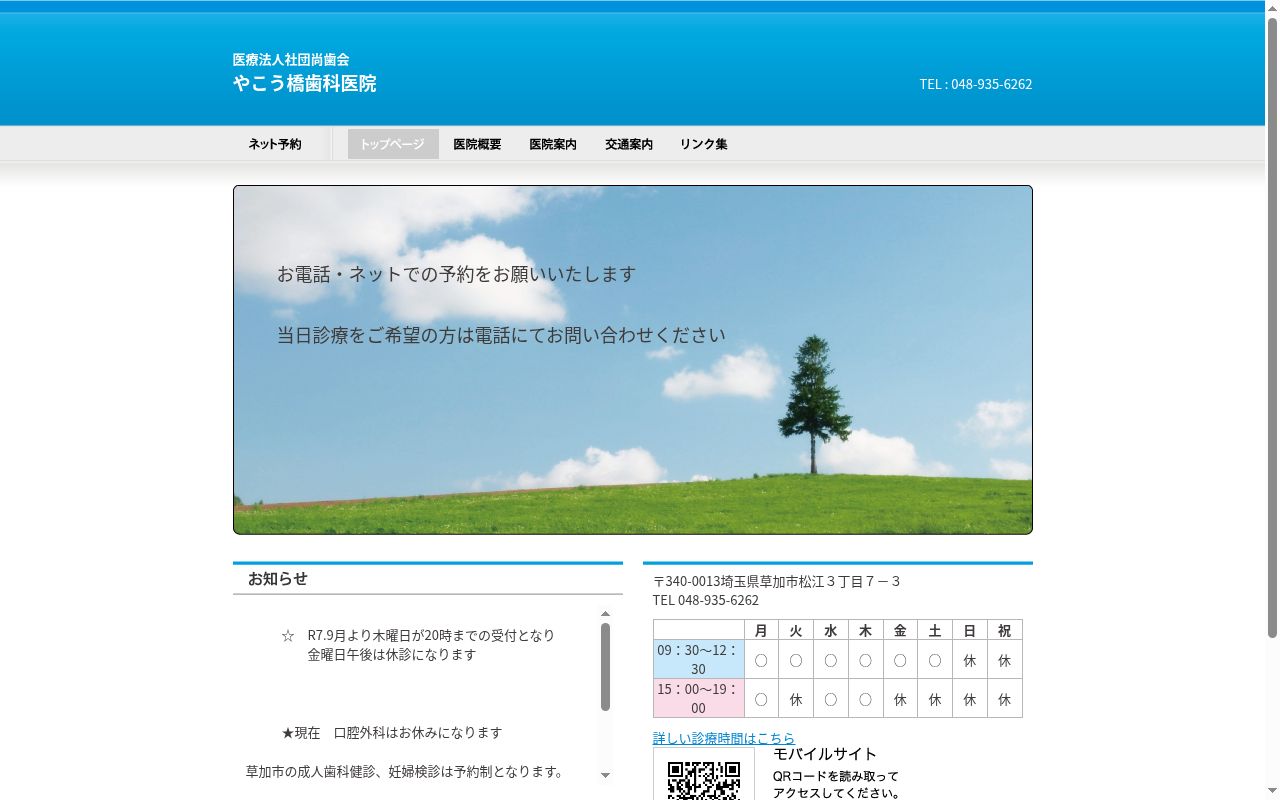Click the address line 〒340-0013埼玉県草加市松江

(777, 581)
